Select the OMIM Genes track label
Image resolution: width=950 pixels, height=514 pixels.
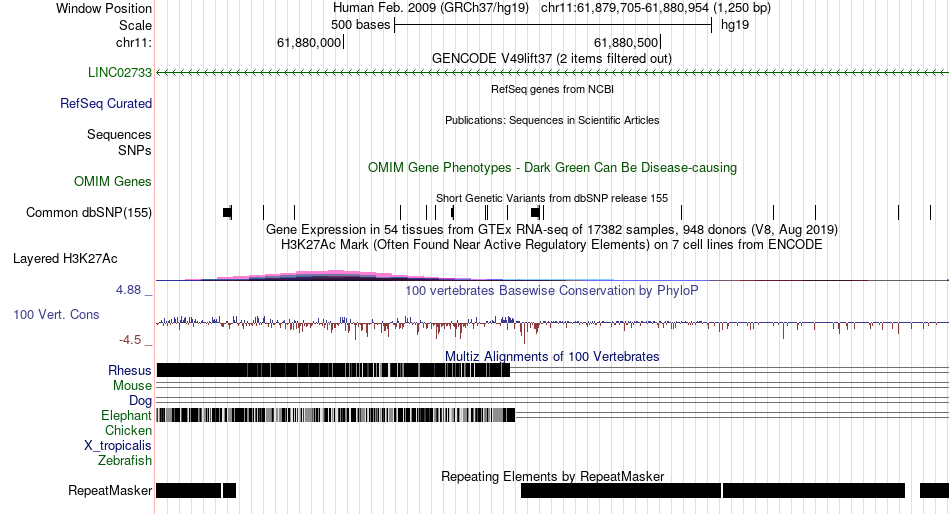click(113, 181)
